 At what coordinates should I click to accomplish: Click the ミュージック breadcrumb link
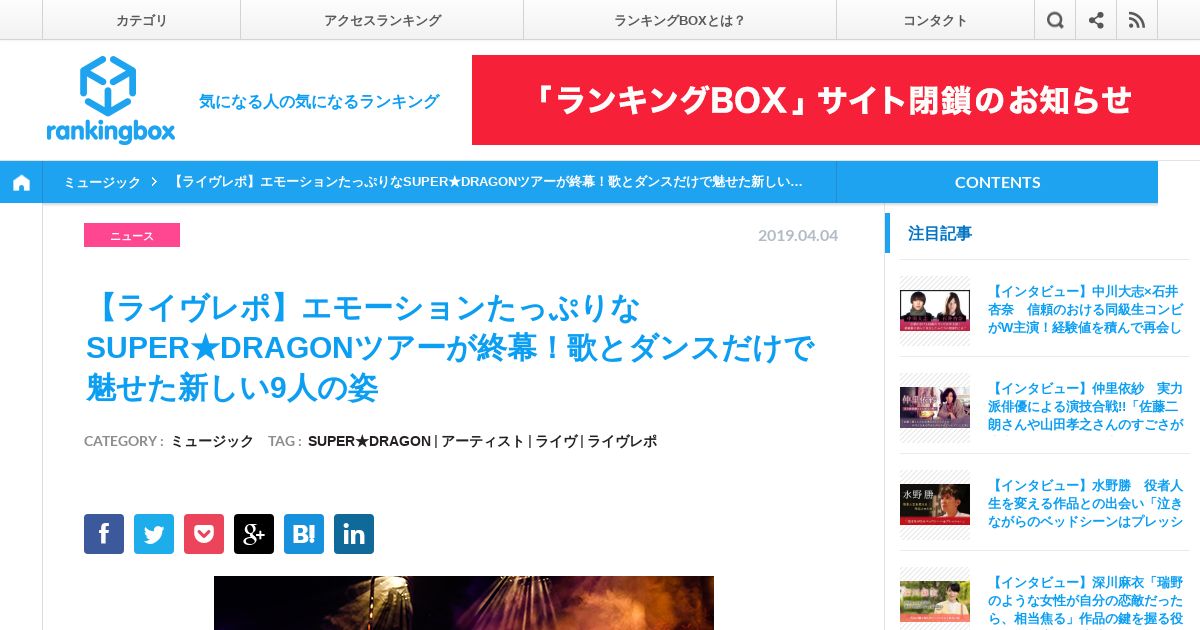pos(102,182)
